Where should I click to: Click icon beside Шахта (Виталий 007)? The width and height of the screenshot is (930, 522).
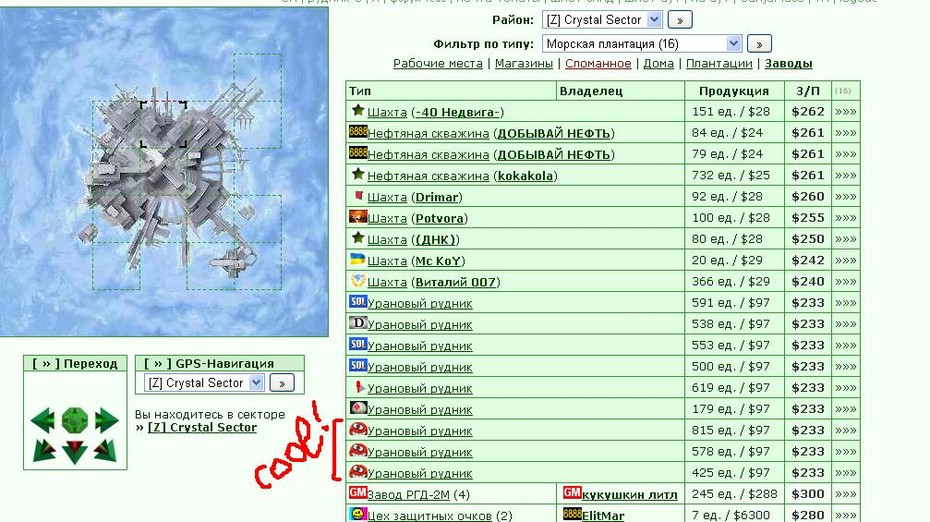pos(358,280)
